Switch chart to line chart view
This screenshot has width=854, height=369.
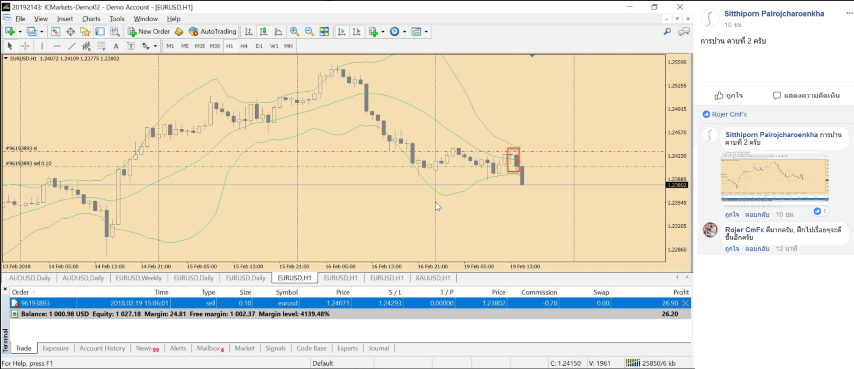(278, 32)
